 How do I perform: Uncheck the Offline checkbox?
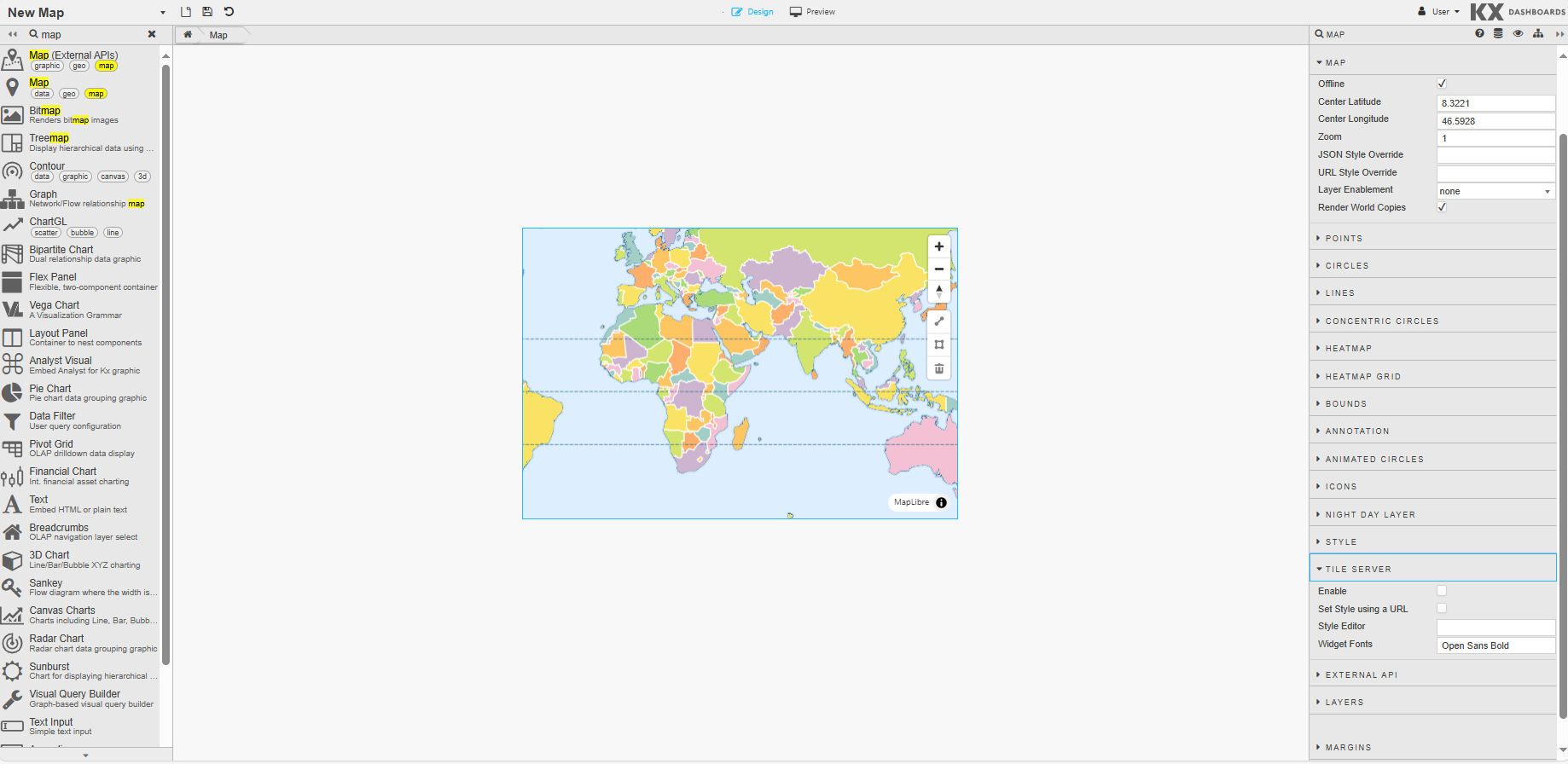(1442, 84)
